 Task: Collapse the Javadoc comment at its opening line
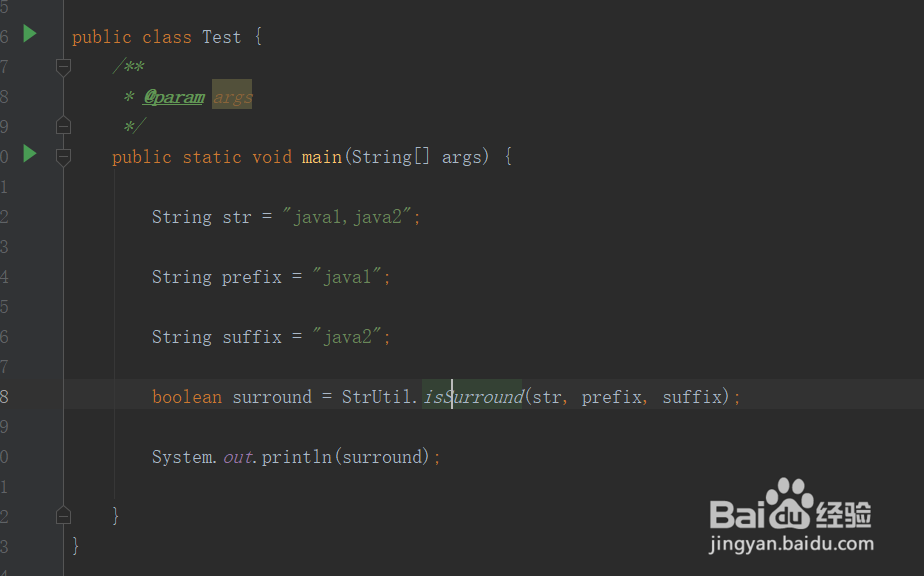pos(64,67)
